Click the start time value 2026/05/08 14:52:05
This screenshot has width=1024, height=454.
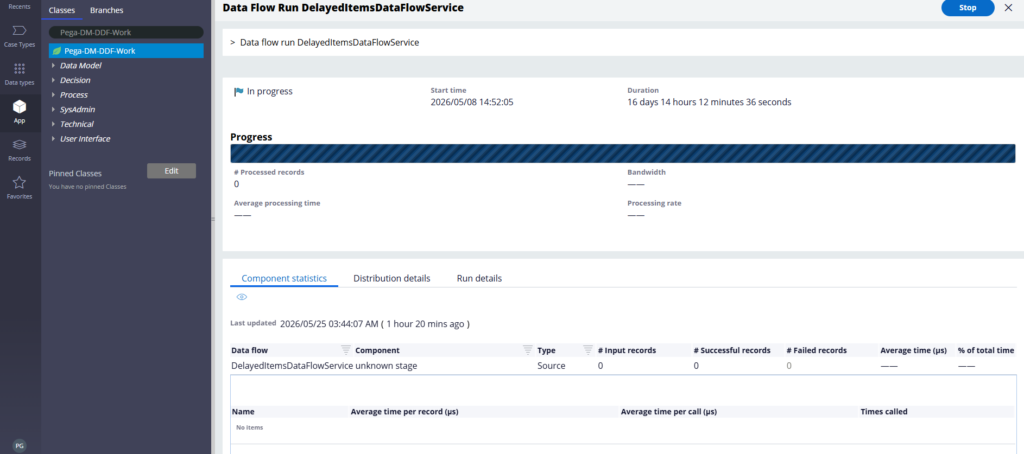(472, 103)
